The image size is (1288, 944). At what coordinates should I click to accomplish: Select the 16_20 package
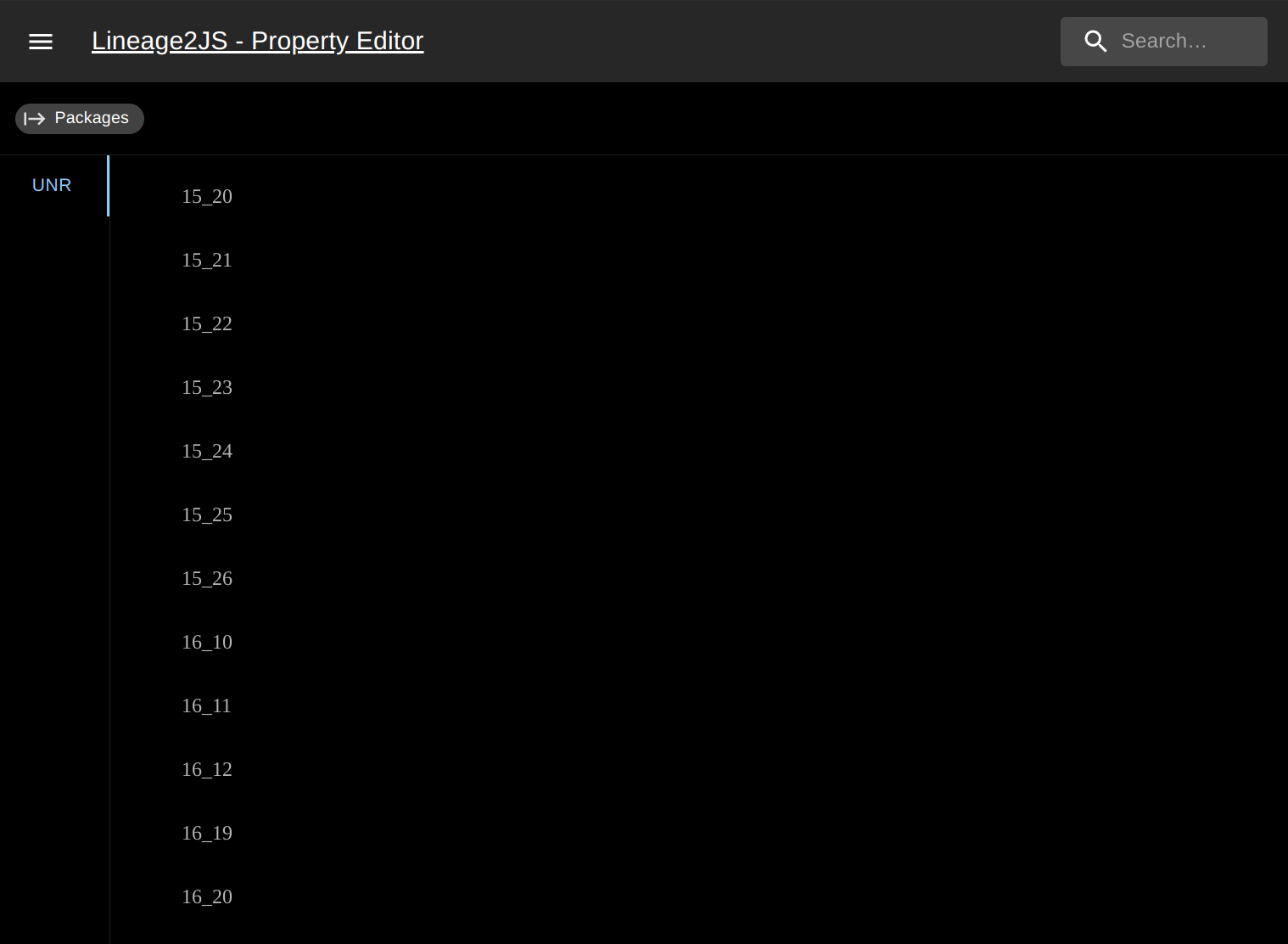click(x=207, y=897)
